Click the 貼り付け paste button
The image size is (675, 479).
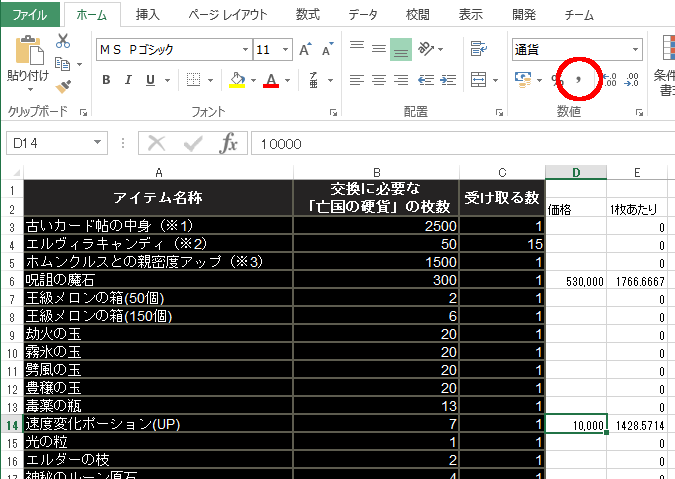point(27,62)
